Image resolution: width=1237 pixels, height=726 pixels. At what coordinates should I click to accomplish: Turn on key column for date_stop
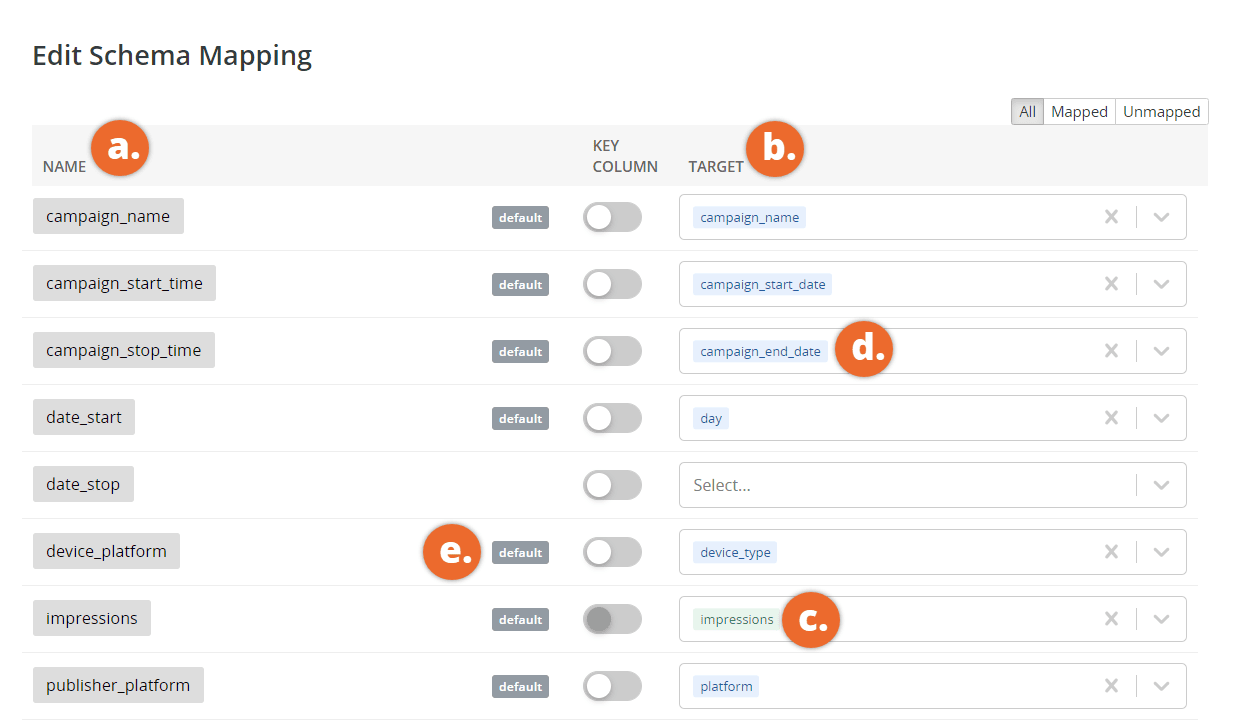pyautogui.click(x=612, y=484)
